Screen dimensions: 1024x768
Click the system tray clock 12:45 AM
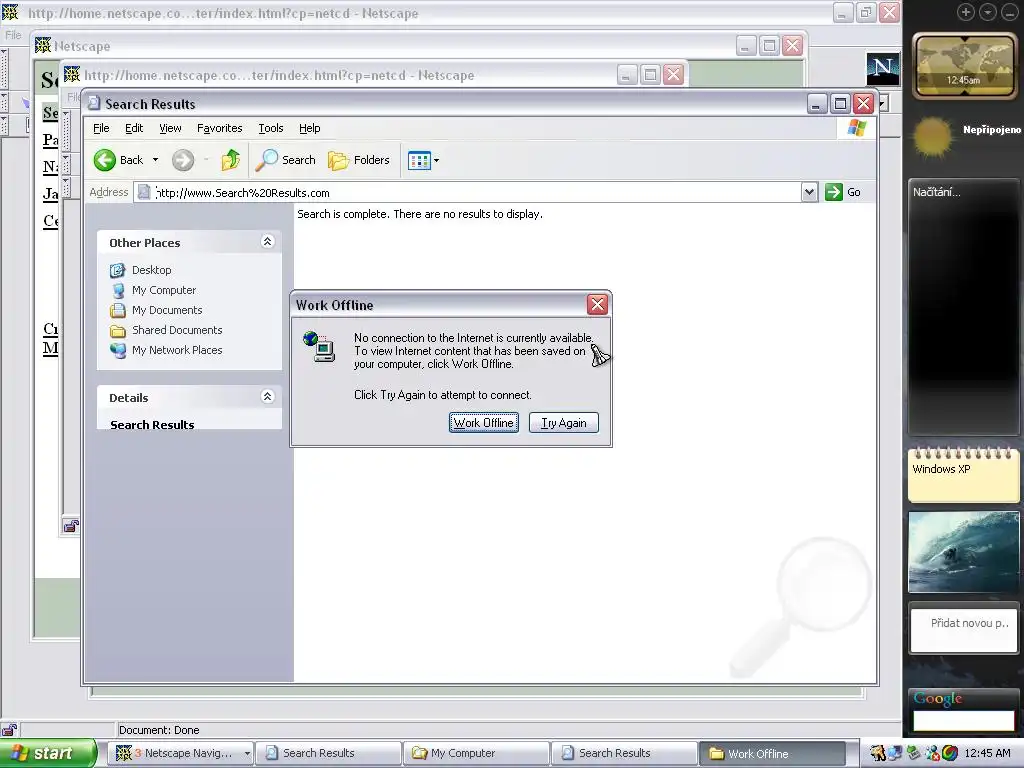[987, 753]
